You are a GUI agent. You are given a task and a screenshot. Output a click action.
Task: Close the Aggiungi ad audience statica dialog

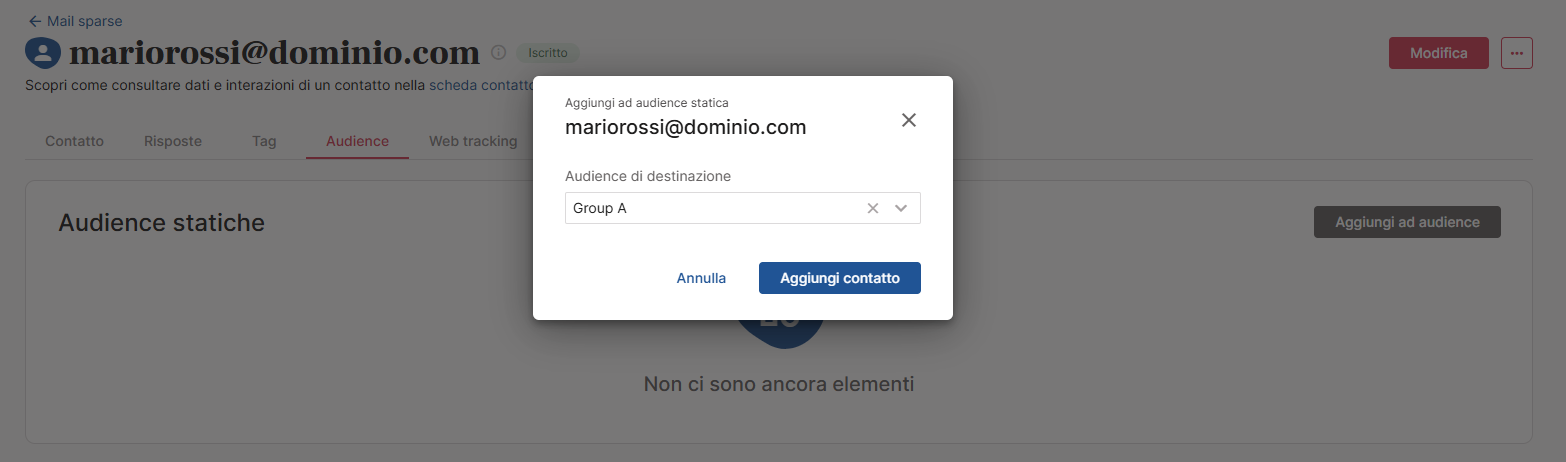point(908,120)
